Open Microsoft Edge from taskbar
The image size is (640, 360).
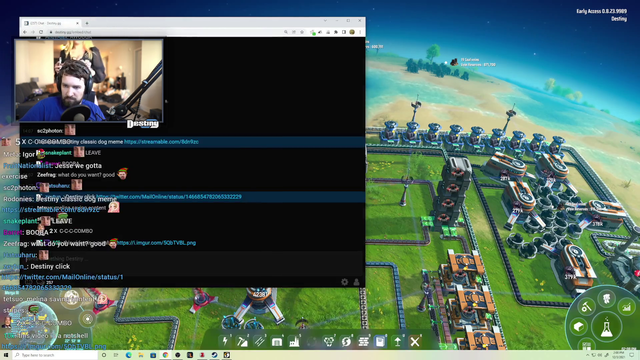(x=129, y=355)
